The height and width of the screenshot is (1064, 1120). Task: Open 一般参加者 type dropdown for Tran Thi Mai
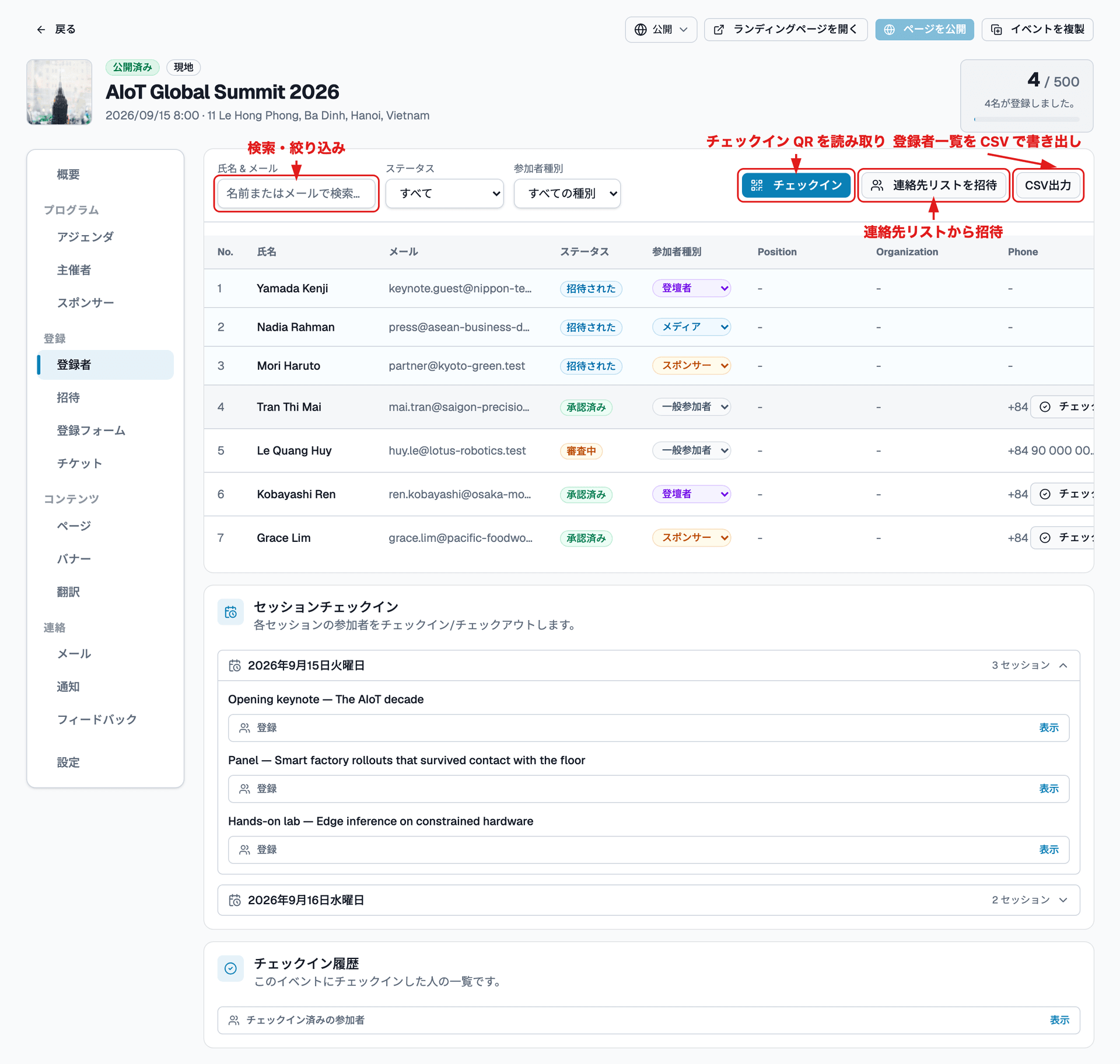(691, 407)
